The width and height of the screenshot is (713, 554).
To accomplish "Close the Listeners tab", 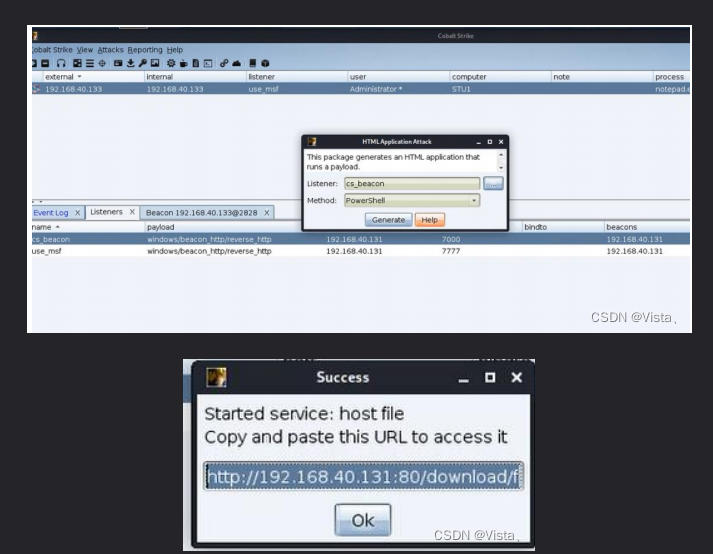I will [132, 212].
